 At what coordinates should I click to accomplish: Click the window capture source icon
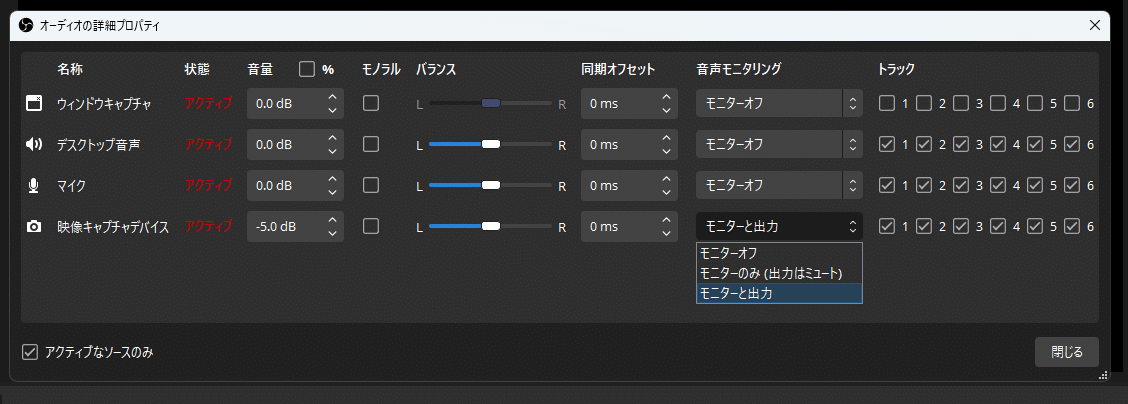34,104
